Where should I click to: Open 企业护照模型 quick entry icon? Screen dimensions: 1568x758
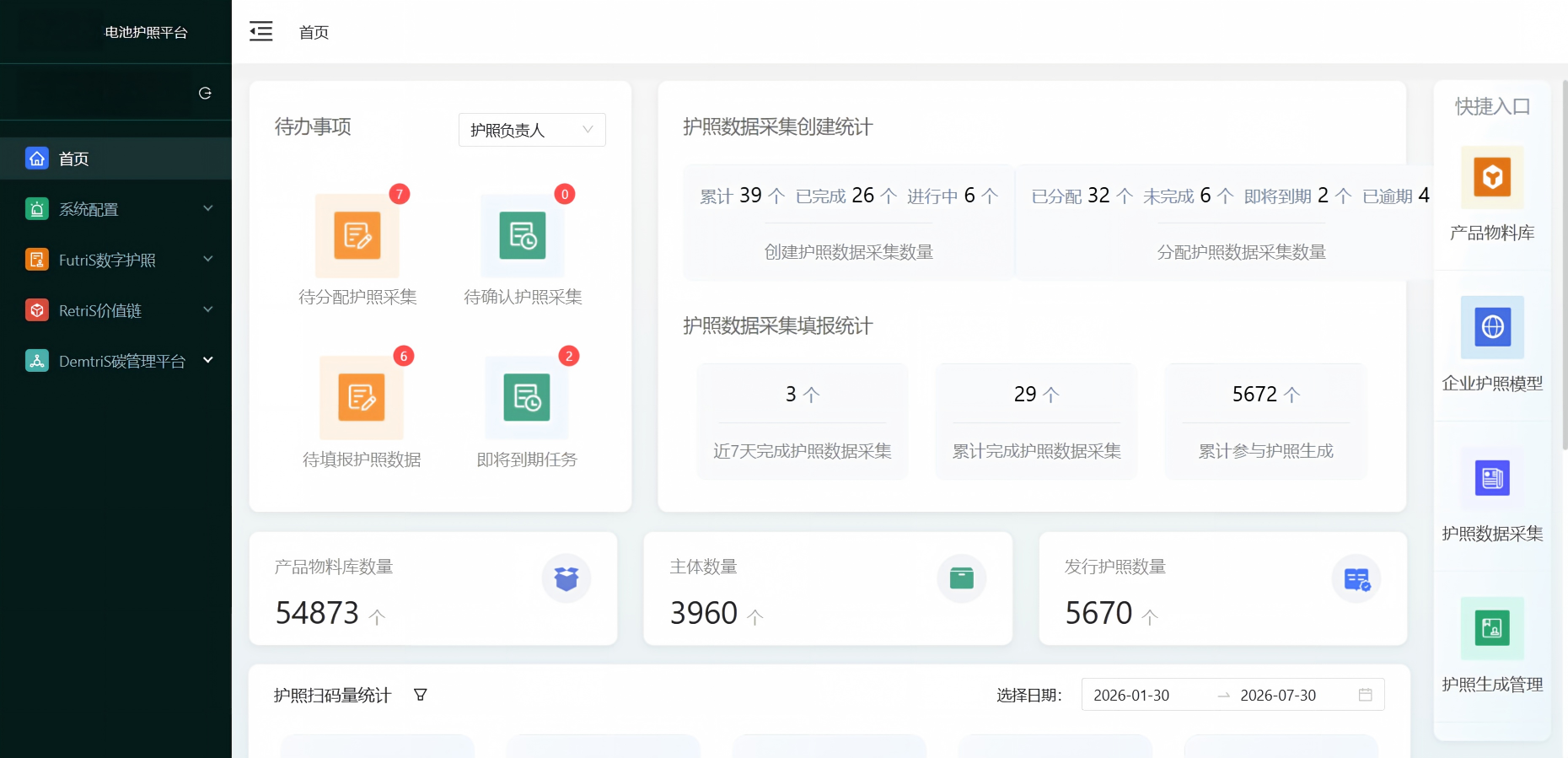1492,327
